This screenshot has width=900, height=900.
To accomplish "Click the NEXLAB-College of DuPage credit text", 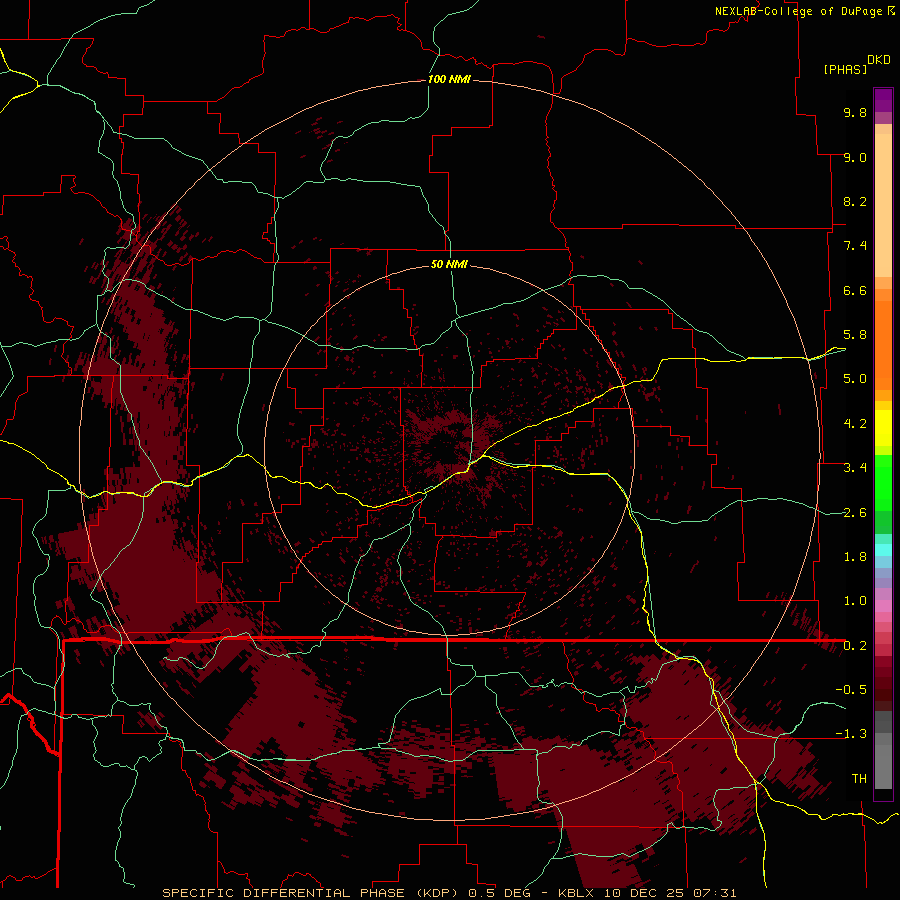I will click(x=798, y=11).
